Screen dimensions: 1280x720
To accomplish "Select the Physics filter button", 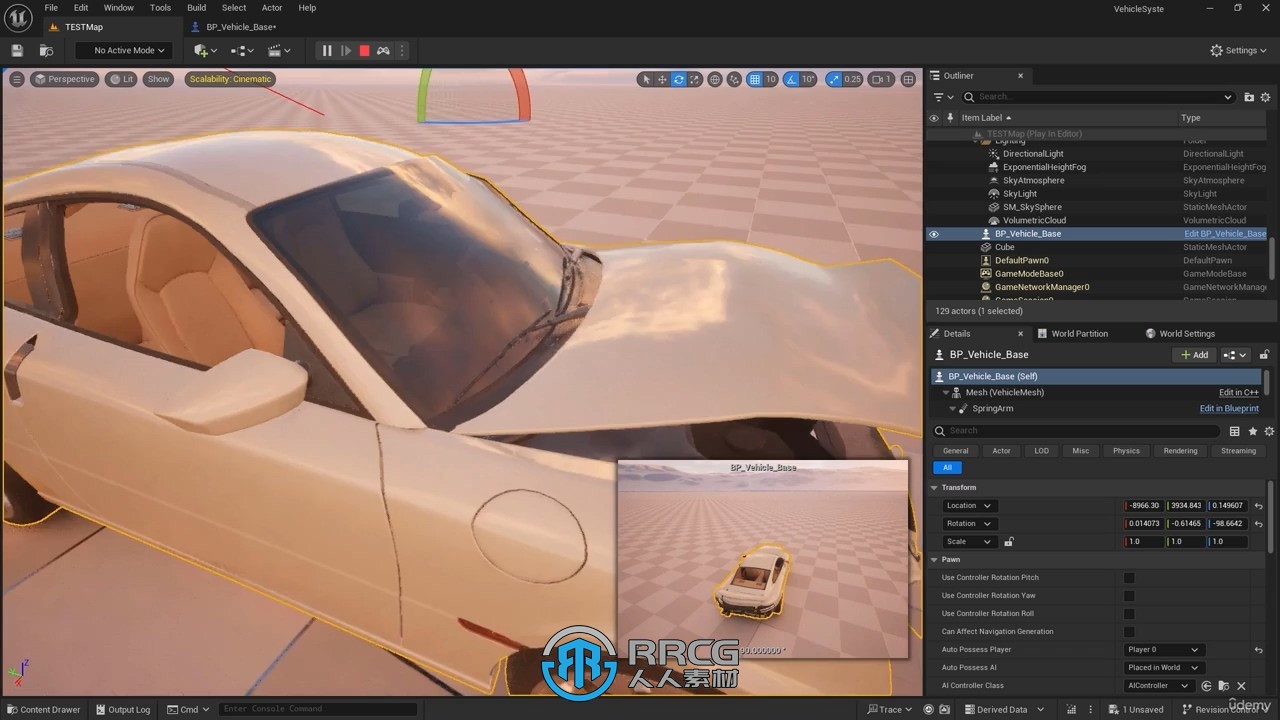I will point(1126,451).
